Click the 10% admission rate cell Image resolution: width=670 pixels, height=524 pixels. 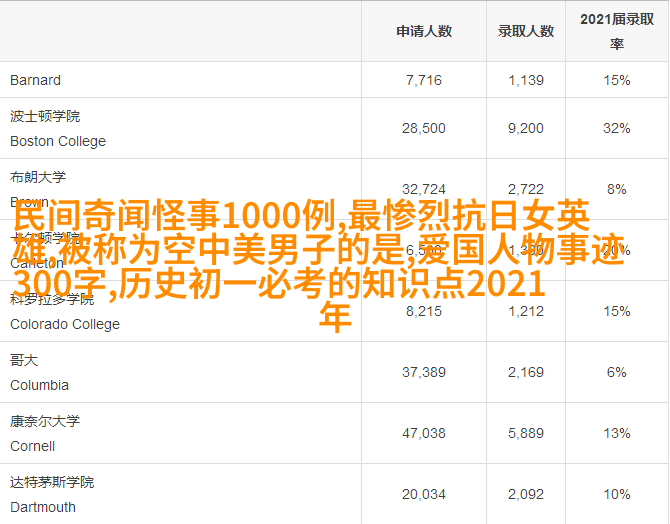[617, 495]
